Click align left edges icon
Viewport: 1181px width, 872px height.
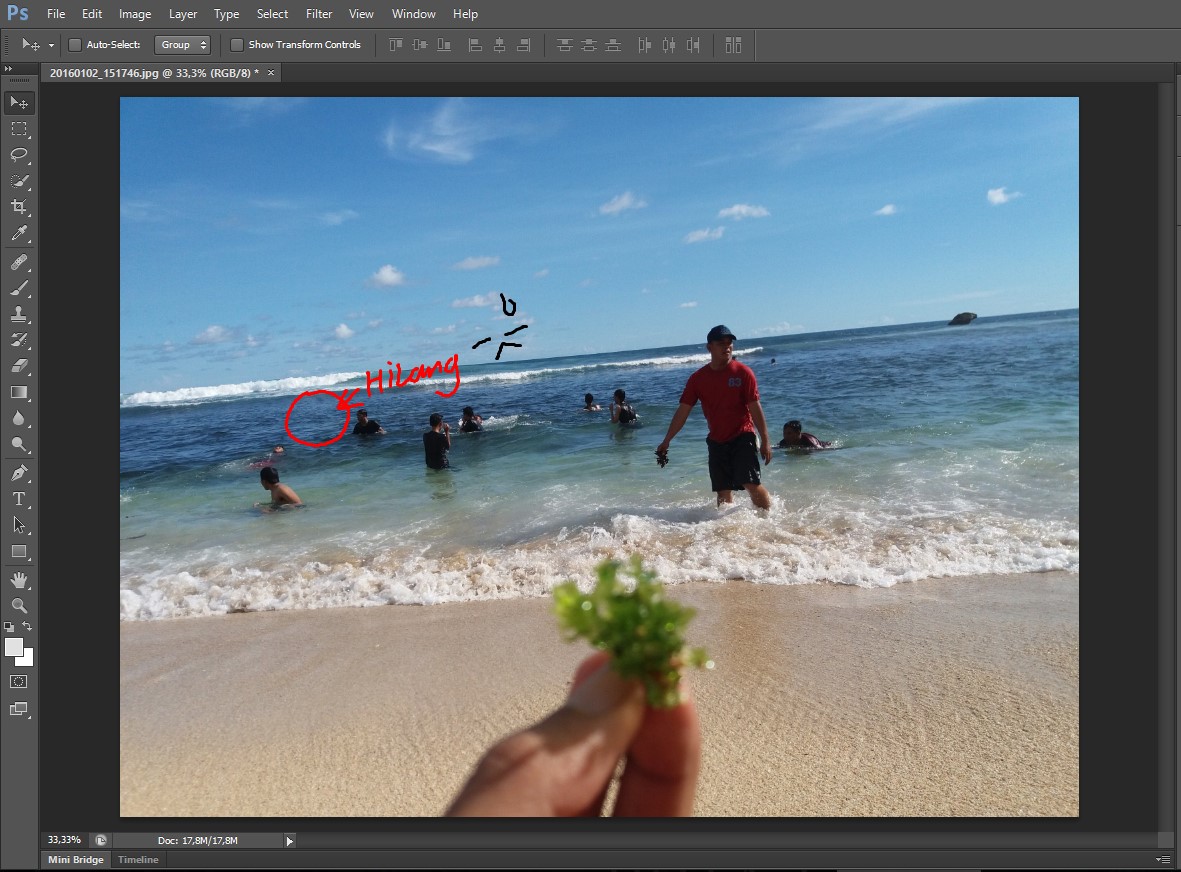coord(475,45)
